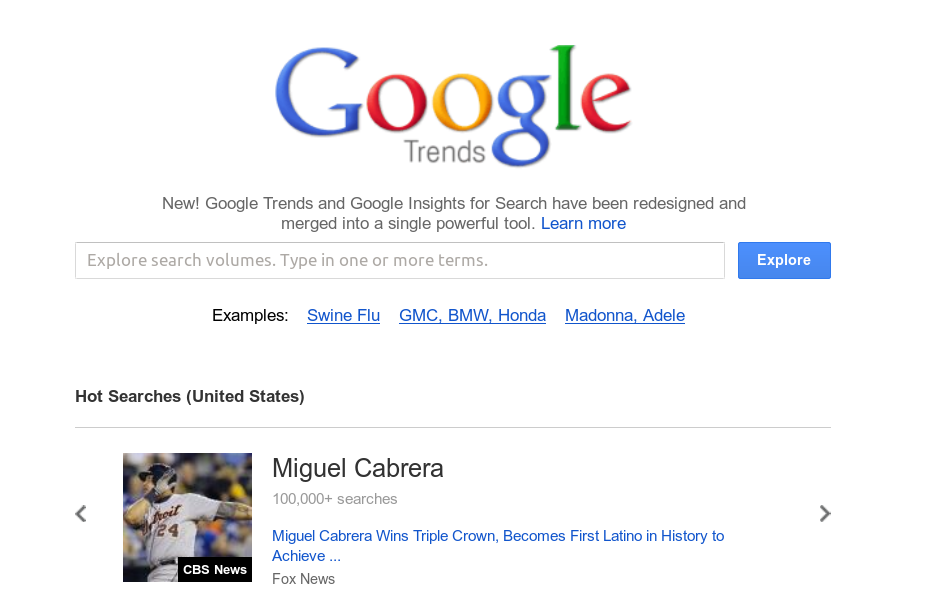This screenshot has width=951, height=592.
Task: Click the Hot Searches (United States) heading
Action: click(x=190, y=396)
